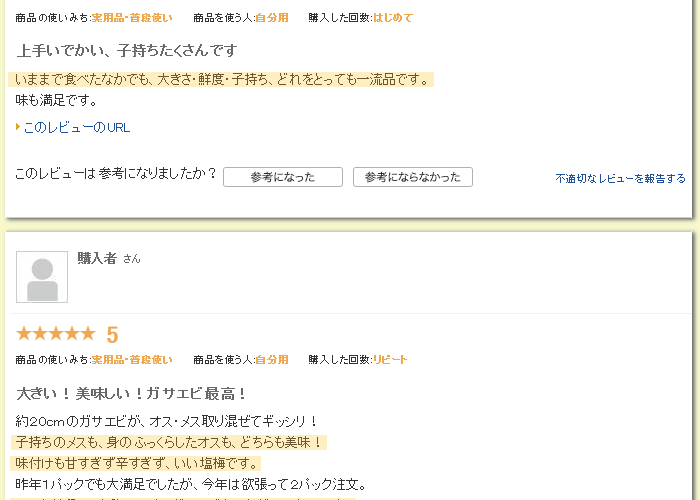700x500 pixels.
Task: Click the second review's 自分用 tag
Action: point(272,360)
